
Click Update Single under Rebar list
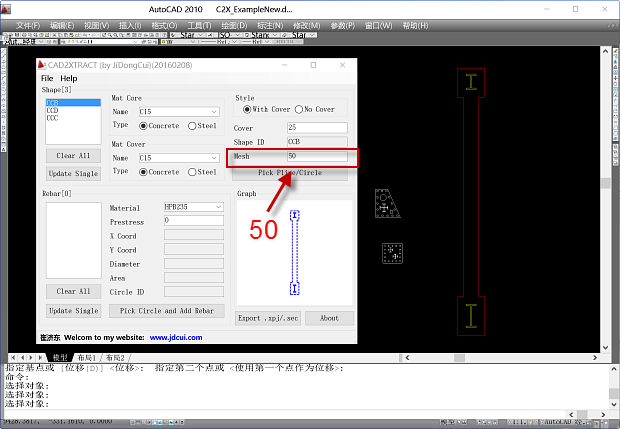73,311
